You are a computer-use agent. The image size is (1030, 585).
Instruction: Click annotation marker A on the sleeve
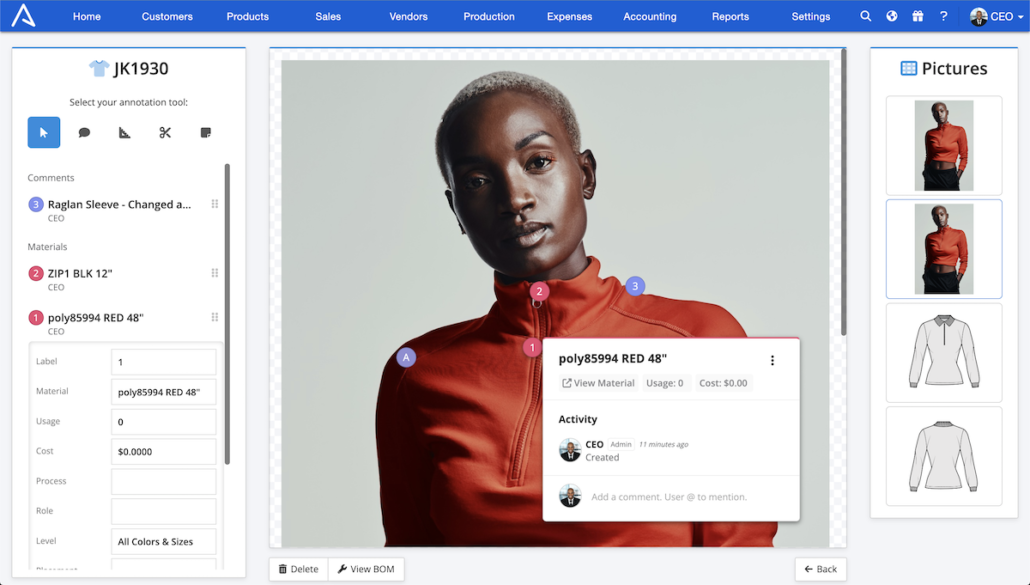point(406,358)
